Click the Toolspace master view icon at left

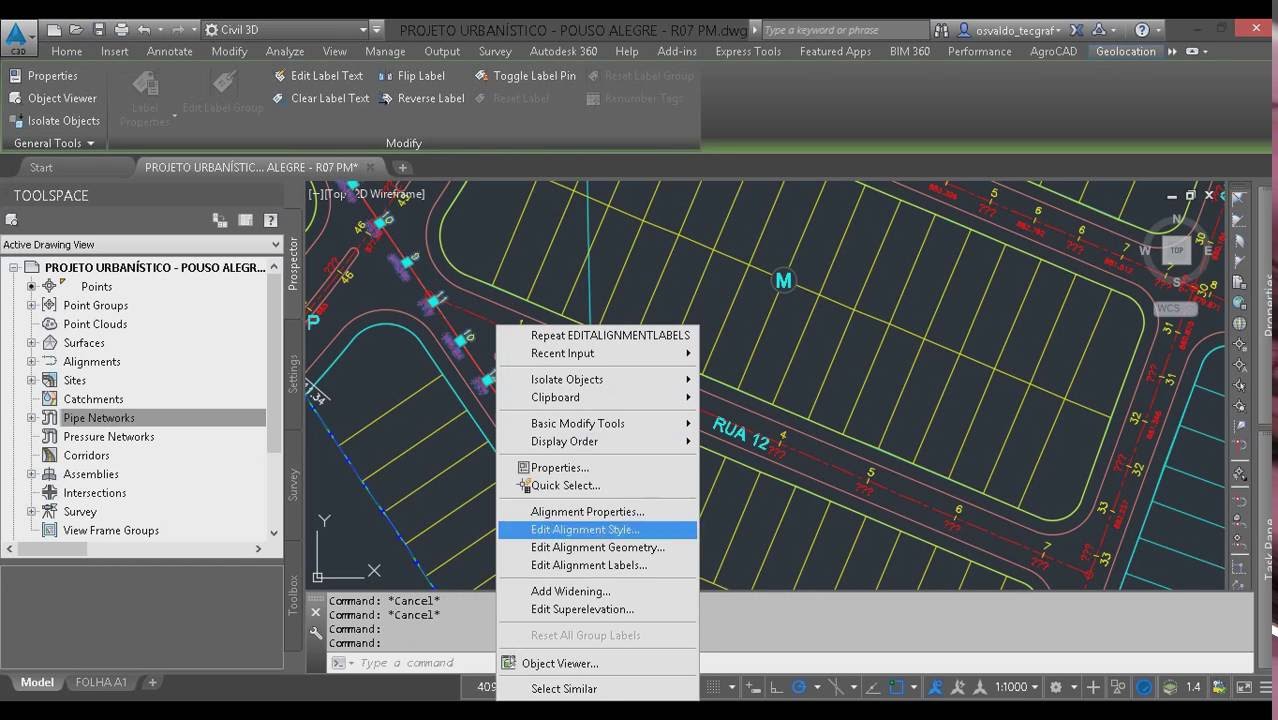coord(11,220)
